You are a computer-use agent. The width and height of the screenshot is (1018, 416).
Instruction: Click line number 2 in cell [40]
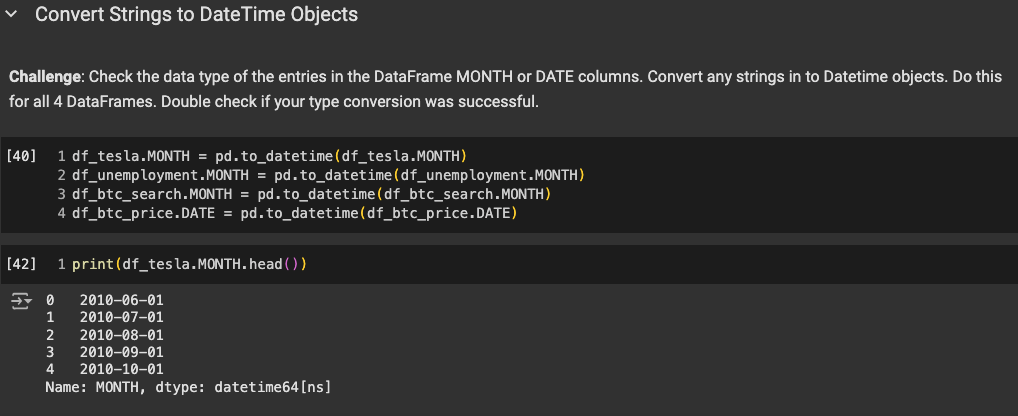point(62,175)
